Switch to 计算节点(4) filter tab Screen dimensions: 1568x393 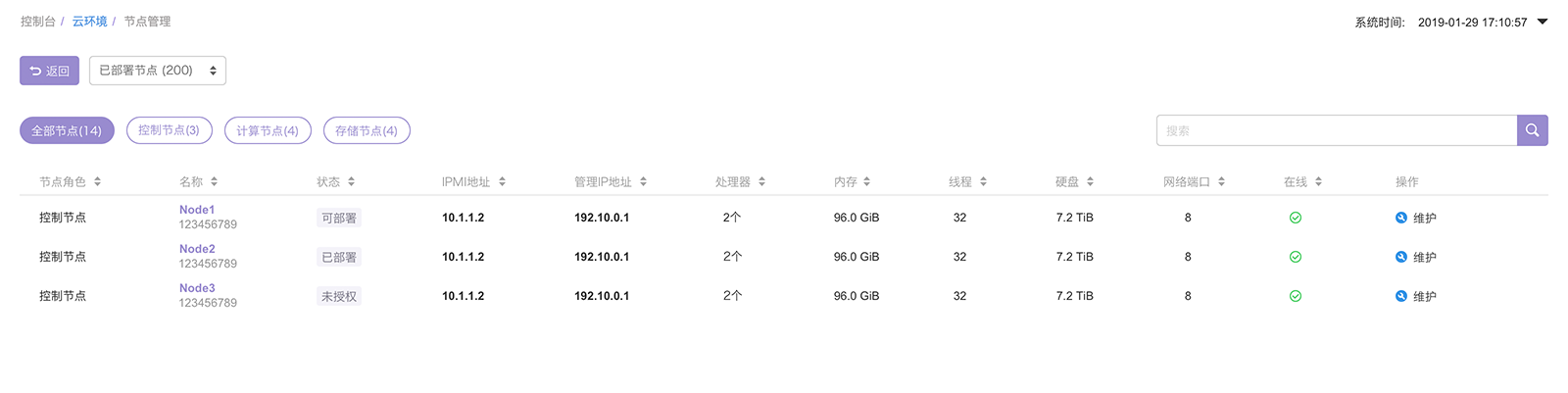(x=268, y=130)
